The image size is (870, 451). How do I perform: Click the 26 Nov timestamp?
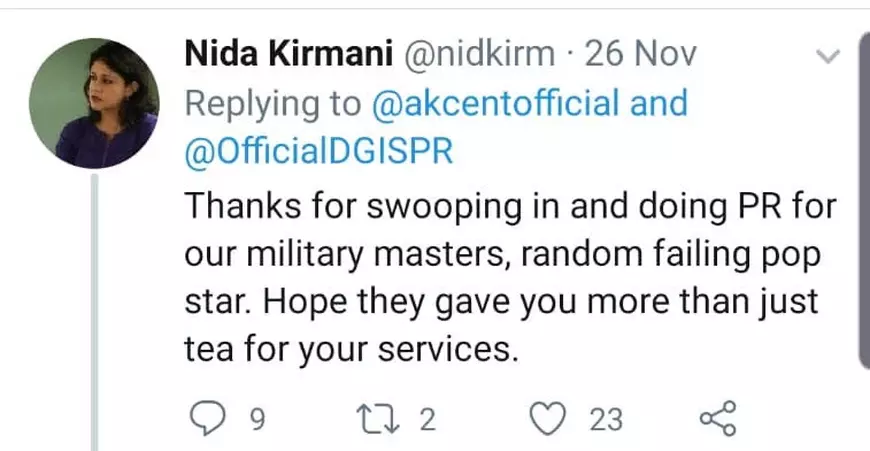pos(638,54)
